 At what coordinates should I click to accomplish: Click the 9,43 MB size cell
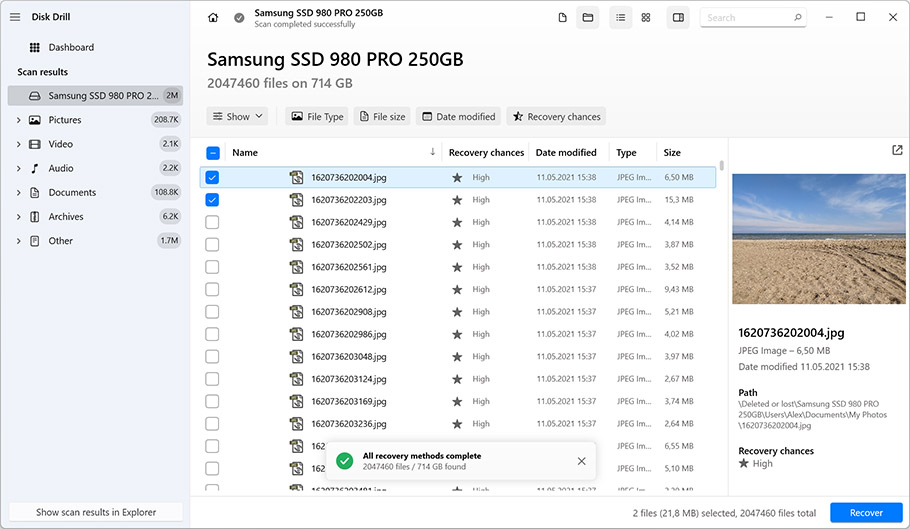[679, 289]
